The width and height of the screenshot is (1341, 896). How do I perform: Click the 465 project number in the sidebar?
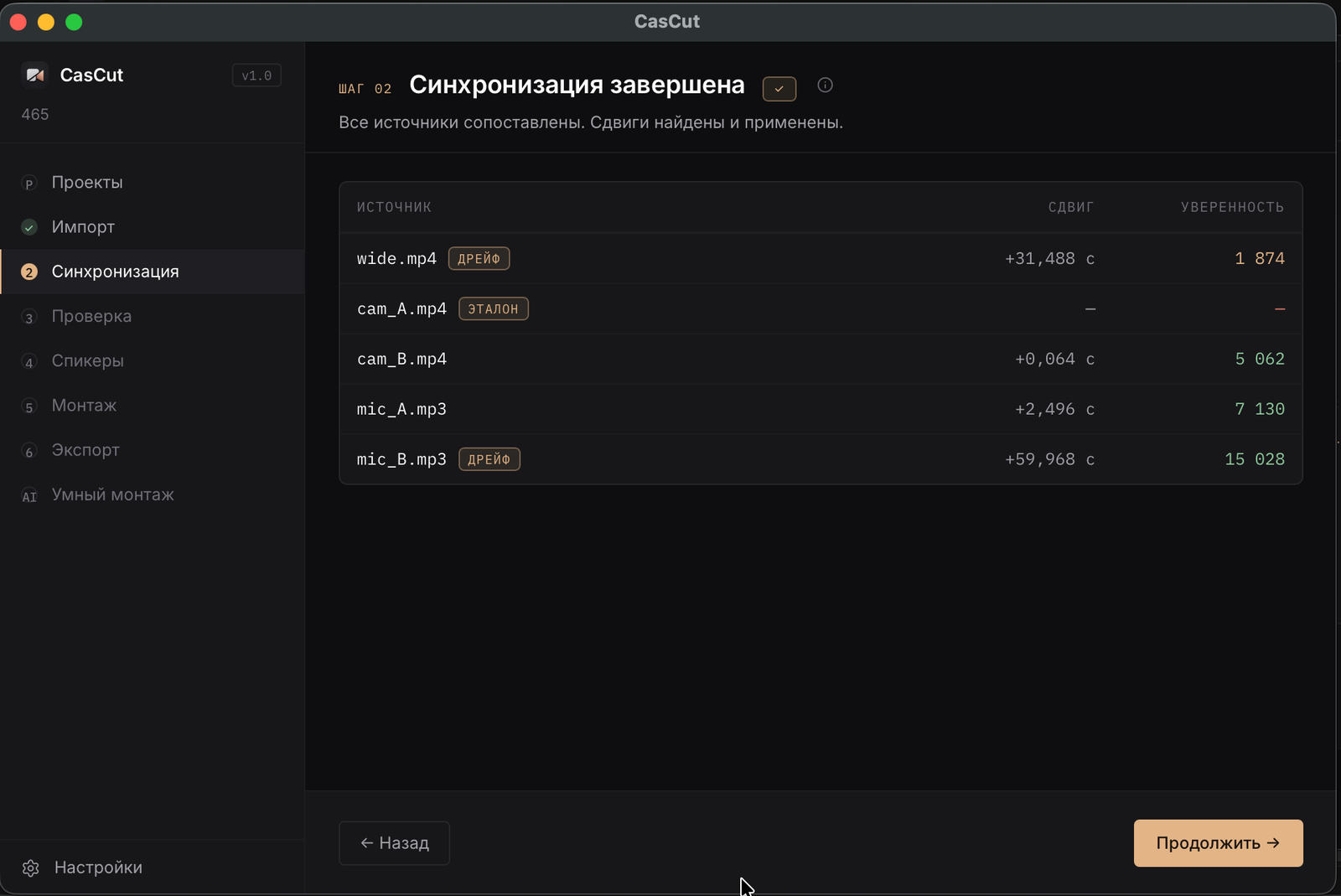click(x=35, y=114)
